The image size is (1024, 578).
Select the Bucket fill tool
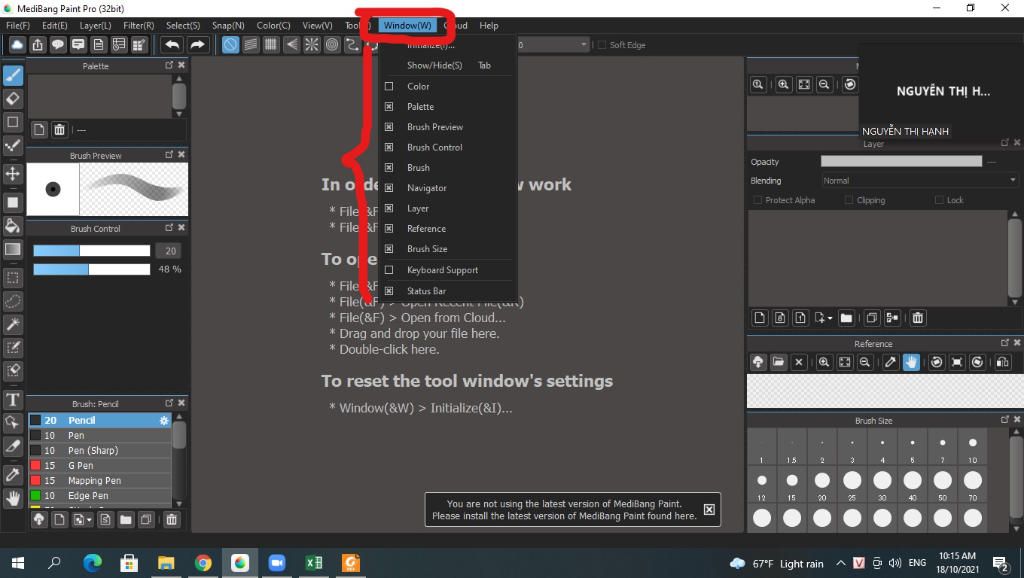click(x=12, y=226)
